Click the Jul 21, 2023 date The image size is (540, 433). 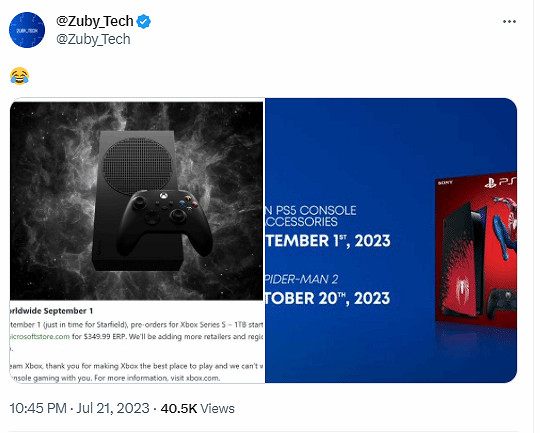[113, 409]
